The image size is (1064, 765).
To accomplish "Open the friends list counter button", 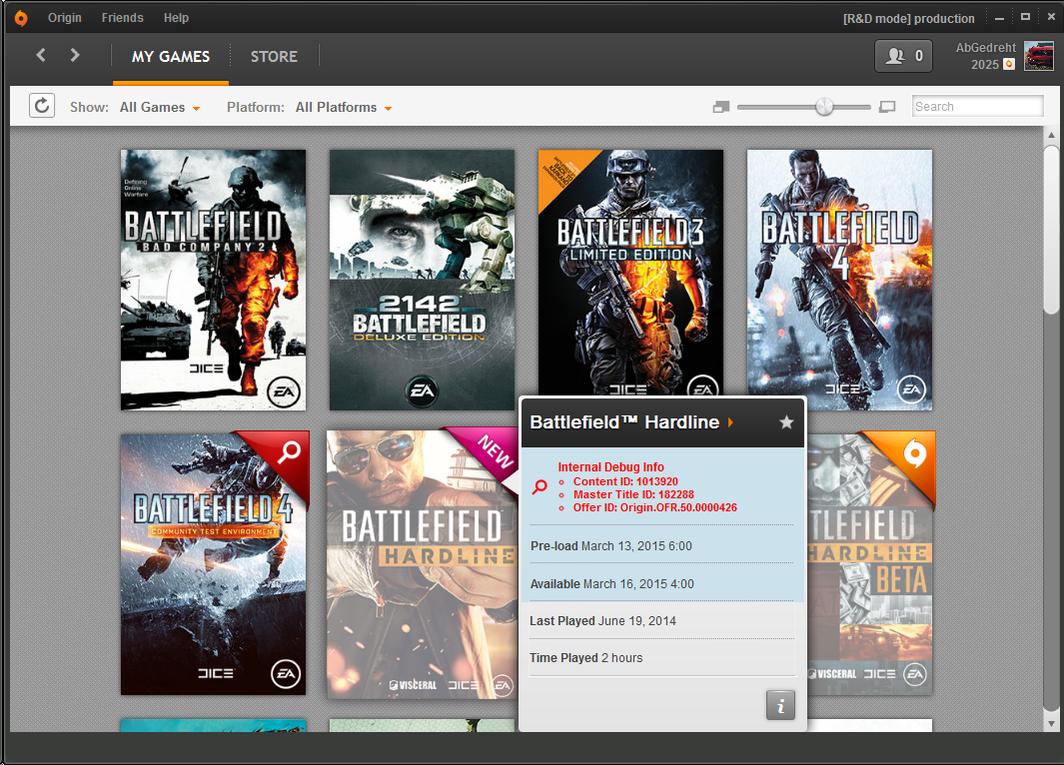I will [903, 56].
